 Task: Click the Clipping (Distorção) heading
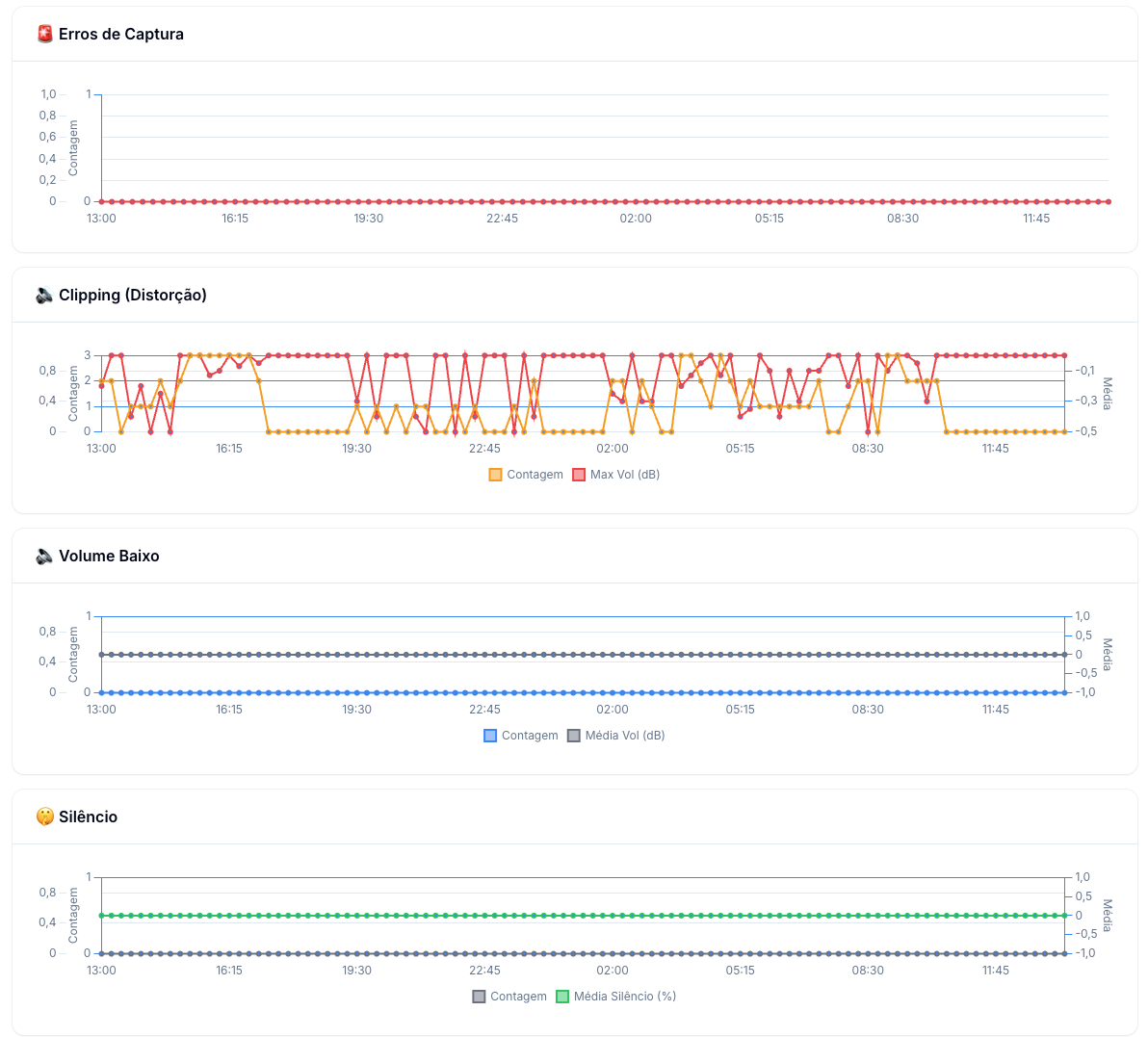(x=133, y=296)
